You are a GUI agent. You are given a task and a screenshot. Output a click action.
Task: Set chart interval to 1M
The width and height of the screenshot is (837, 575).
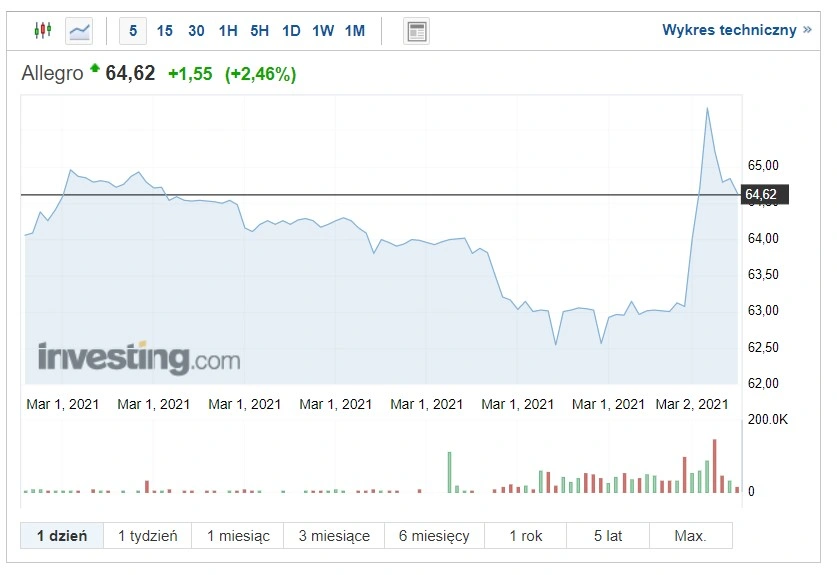click(x=355, y=31)
